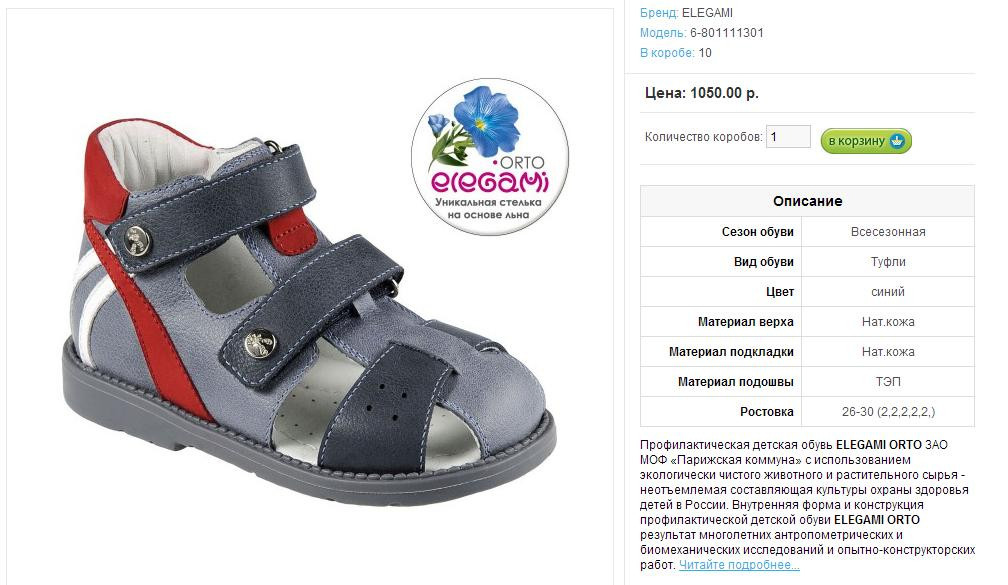Select the Бренд label
1008x585 pixels.
[x=659, y=13]
